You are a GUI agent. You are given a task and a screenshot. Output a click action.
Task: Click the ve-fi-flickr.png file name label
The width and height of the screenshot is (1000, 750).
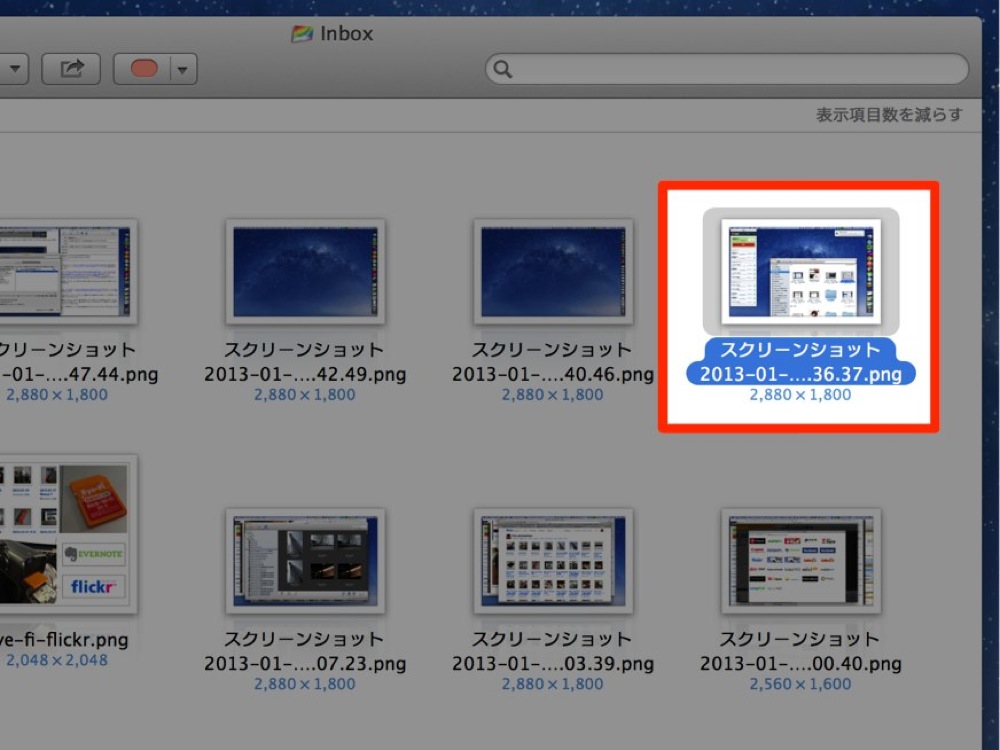click(x=64, y=640)
